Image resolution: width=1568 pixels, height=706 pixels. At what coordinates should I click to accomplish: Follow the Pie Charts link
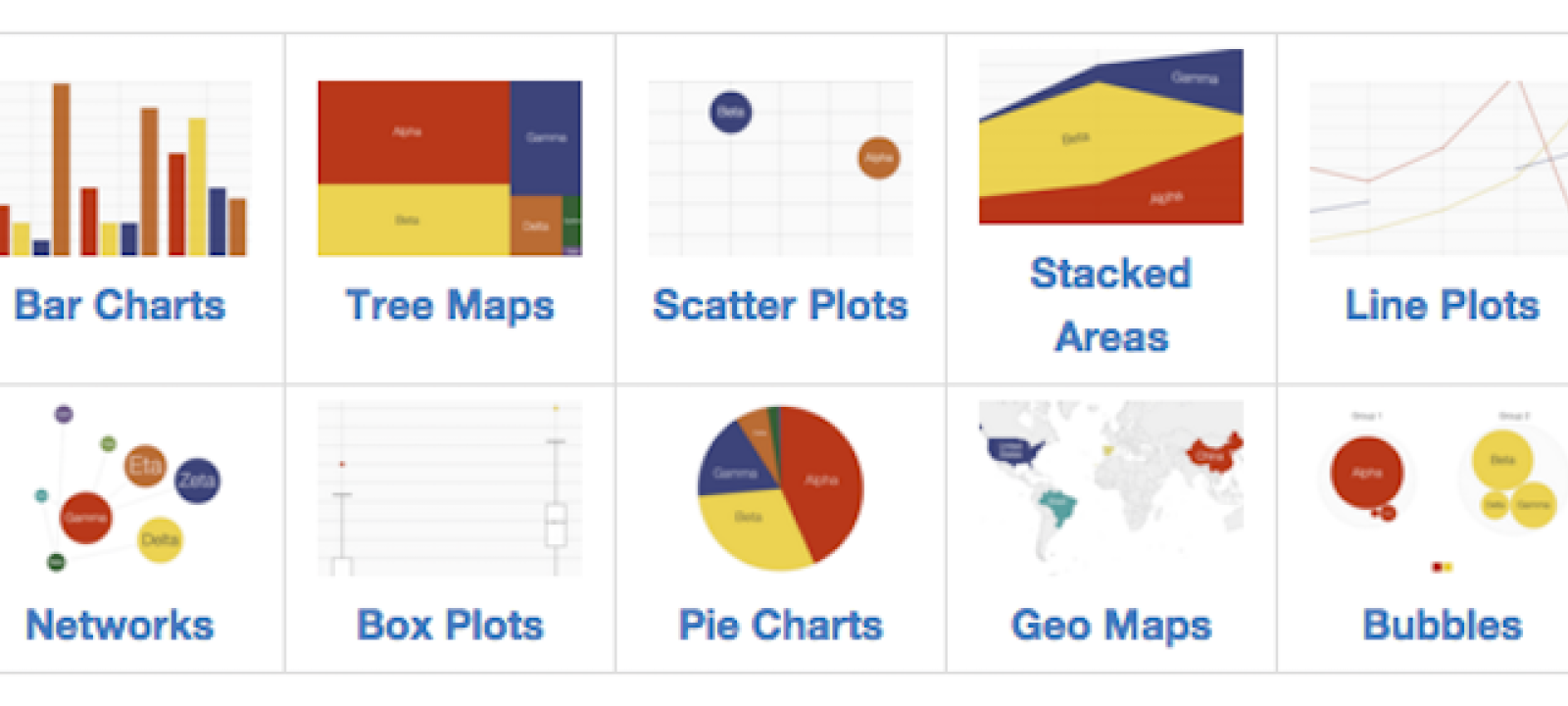780,625
